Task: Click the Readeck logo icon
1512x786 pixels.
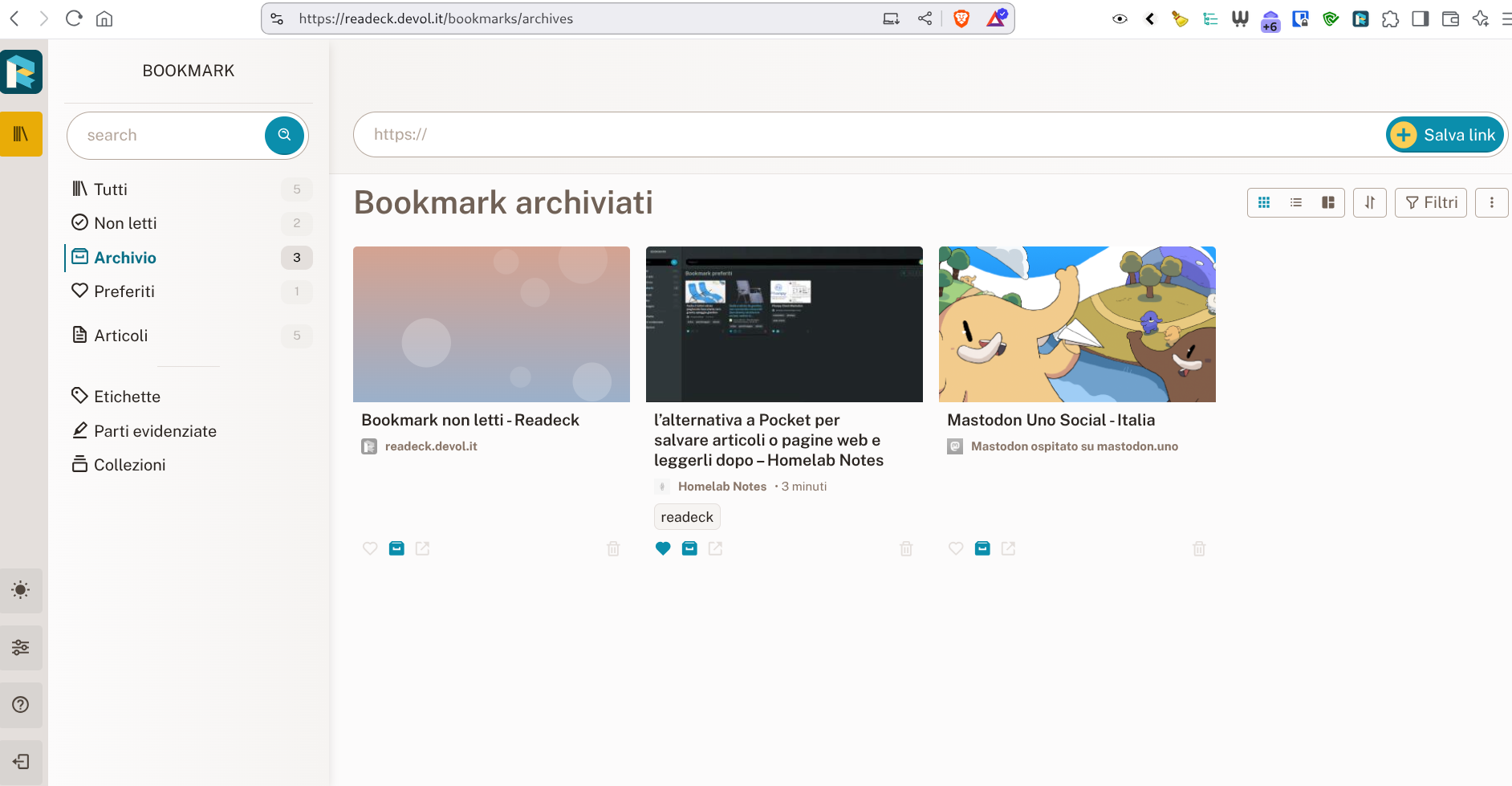Action: pyautogui.click(x=21, y=72)
